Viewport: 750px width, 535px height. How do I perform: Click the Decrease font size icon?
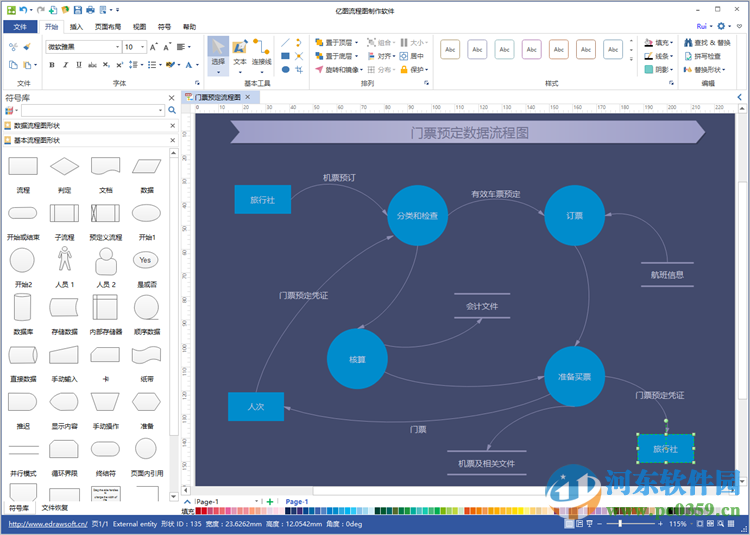tap(167, 47)
